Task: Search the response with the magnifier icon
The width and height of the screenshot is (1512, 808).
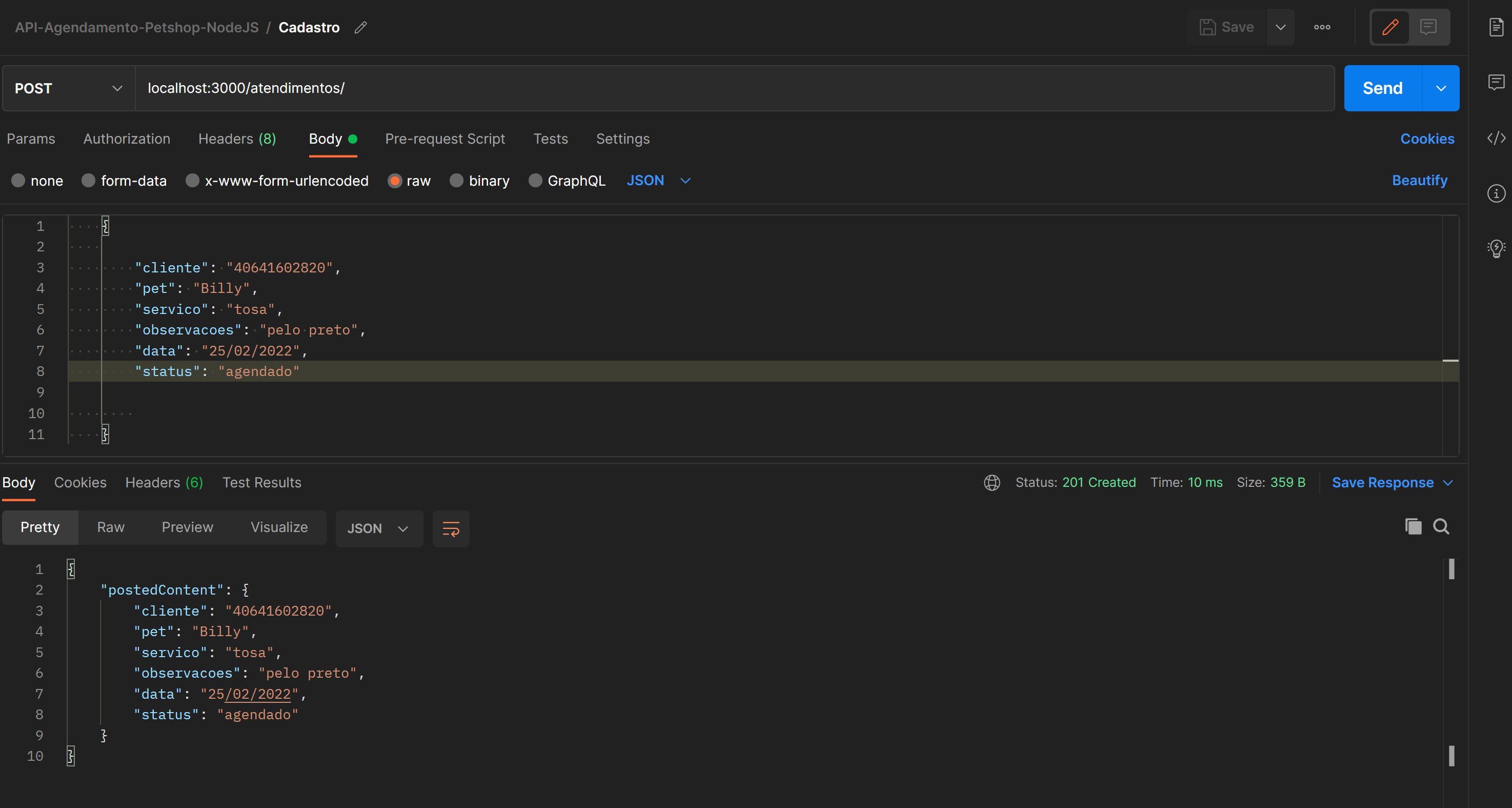Action: [x=1441, y=527]
